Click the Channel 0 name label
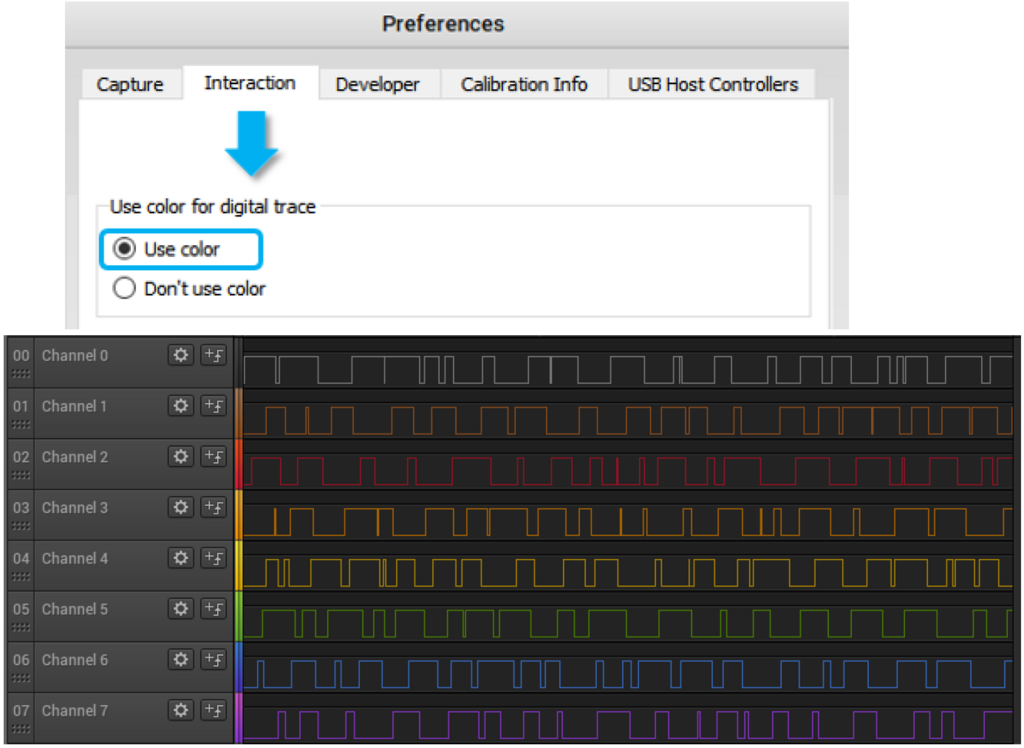 (75, 355)
